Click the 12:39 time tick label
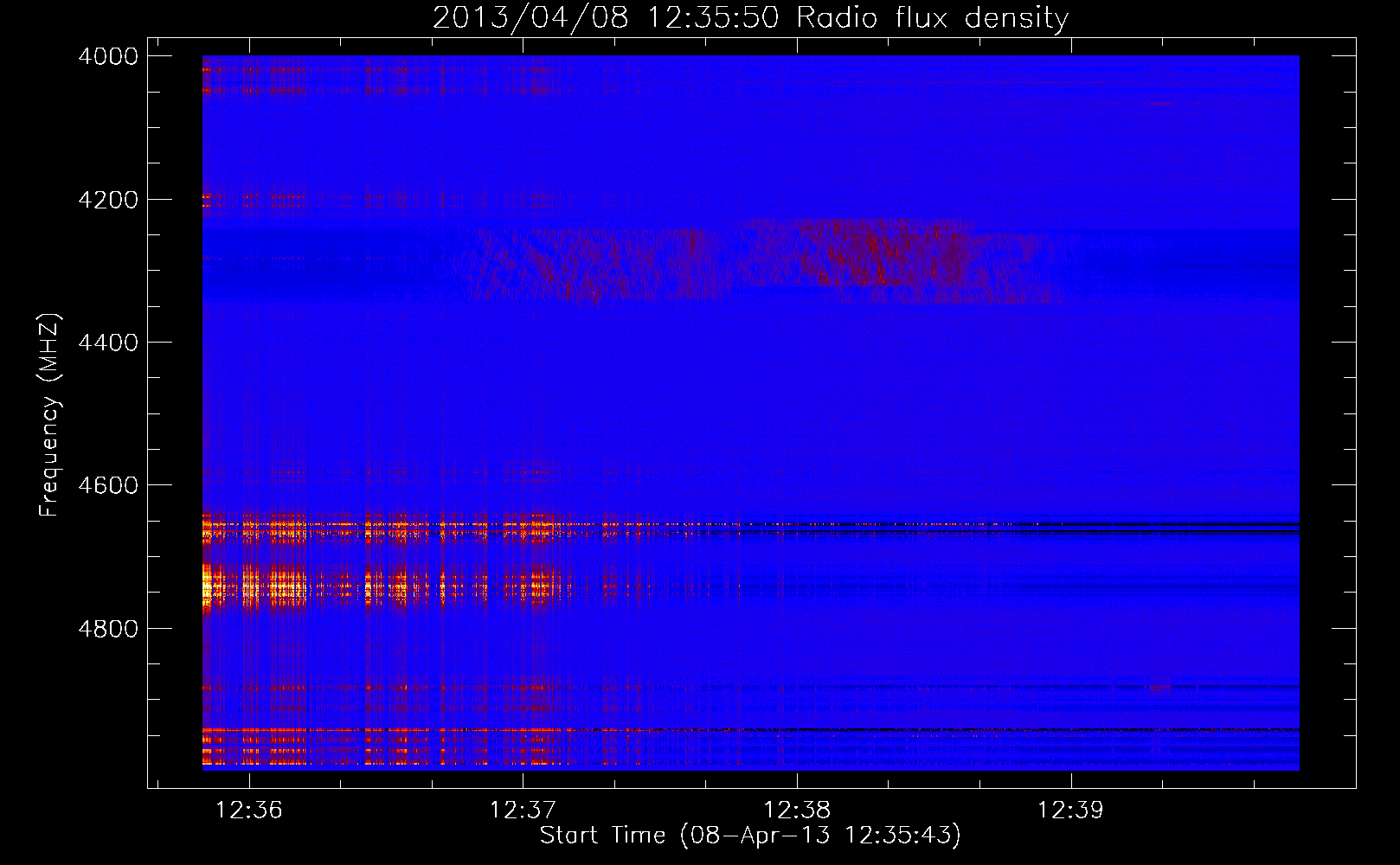 pos(1070,810)
